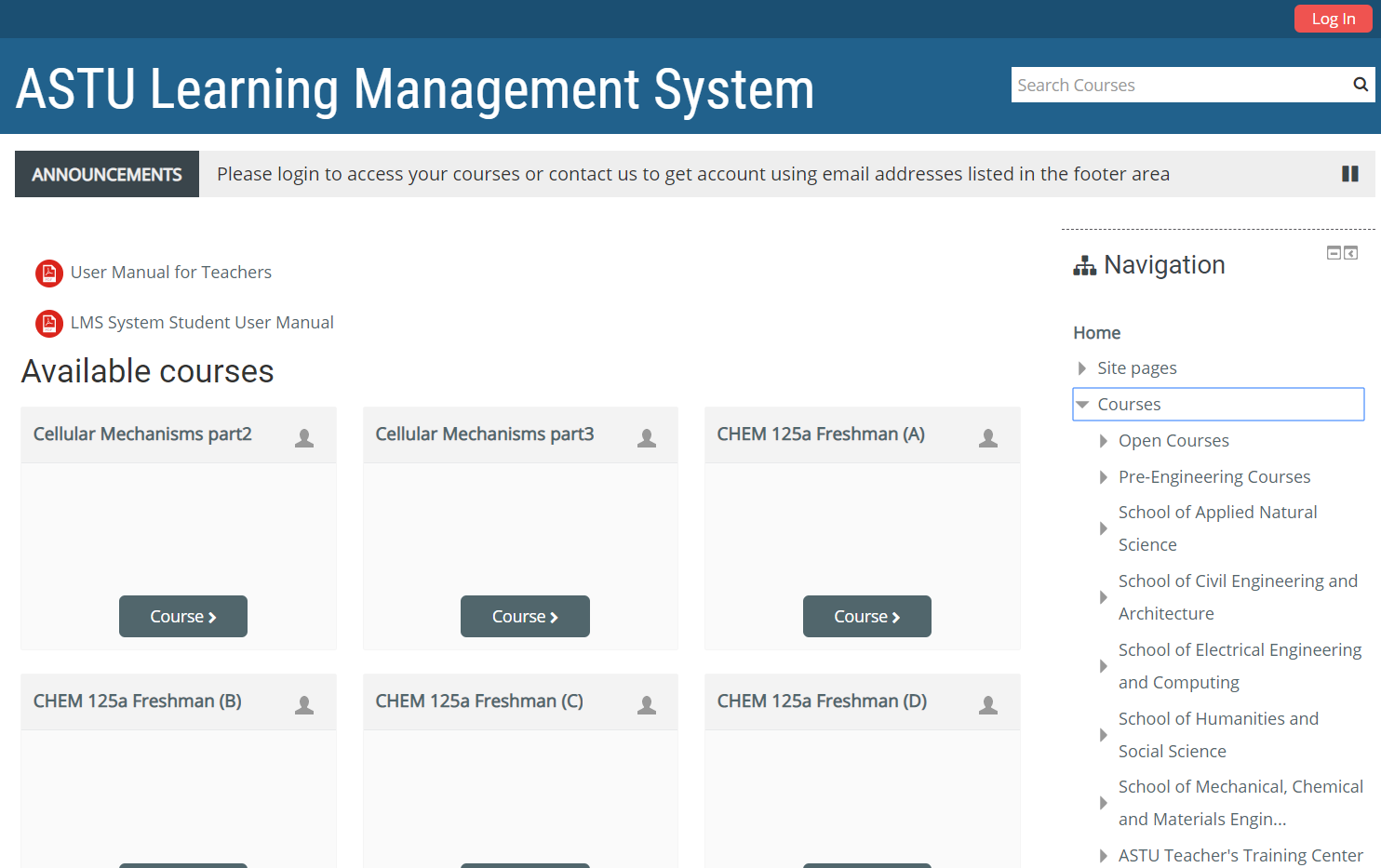Click the Navigation sitemap icon
Viewport: 1381px width, 868px height.
(x=1085, y=266)
